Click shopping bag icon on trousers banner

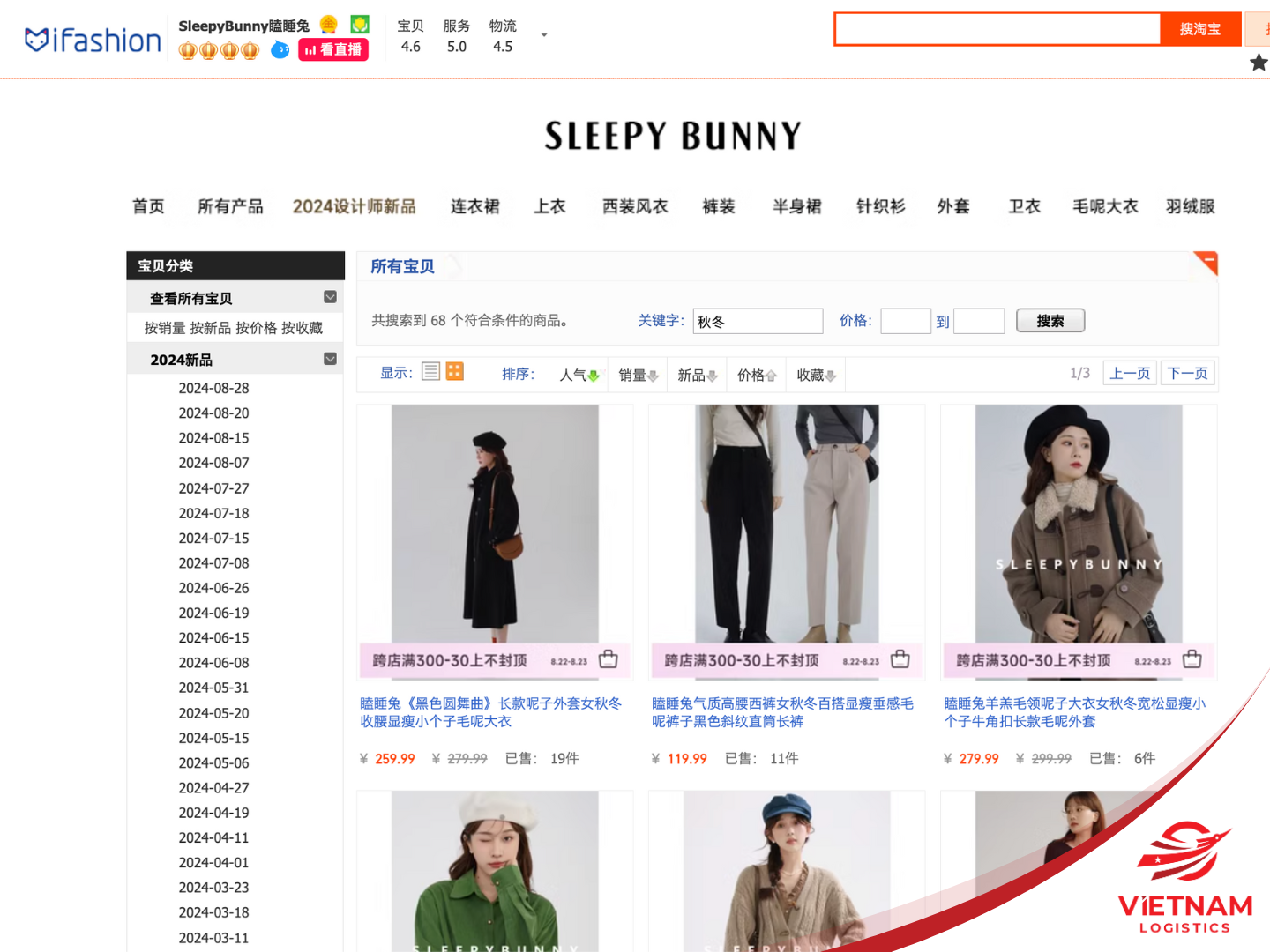point(900,659)
